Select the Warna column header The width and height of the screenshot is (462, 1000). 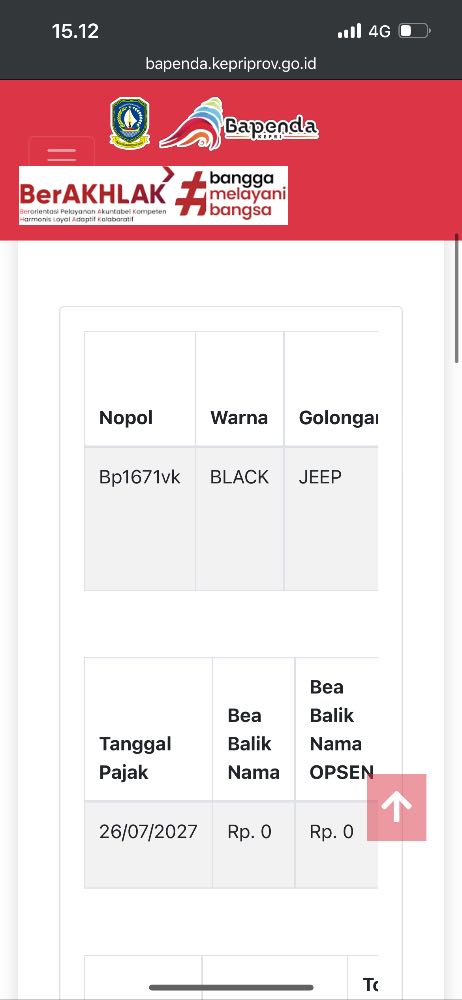[x=239, y=389]
